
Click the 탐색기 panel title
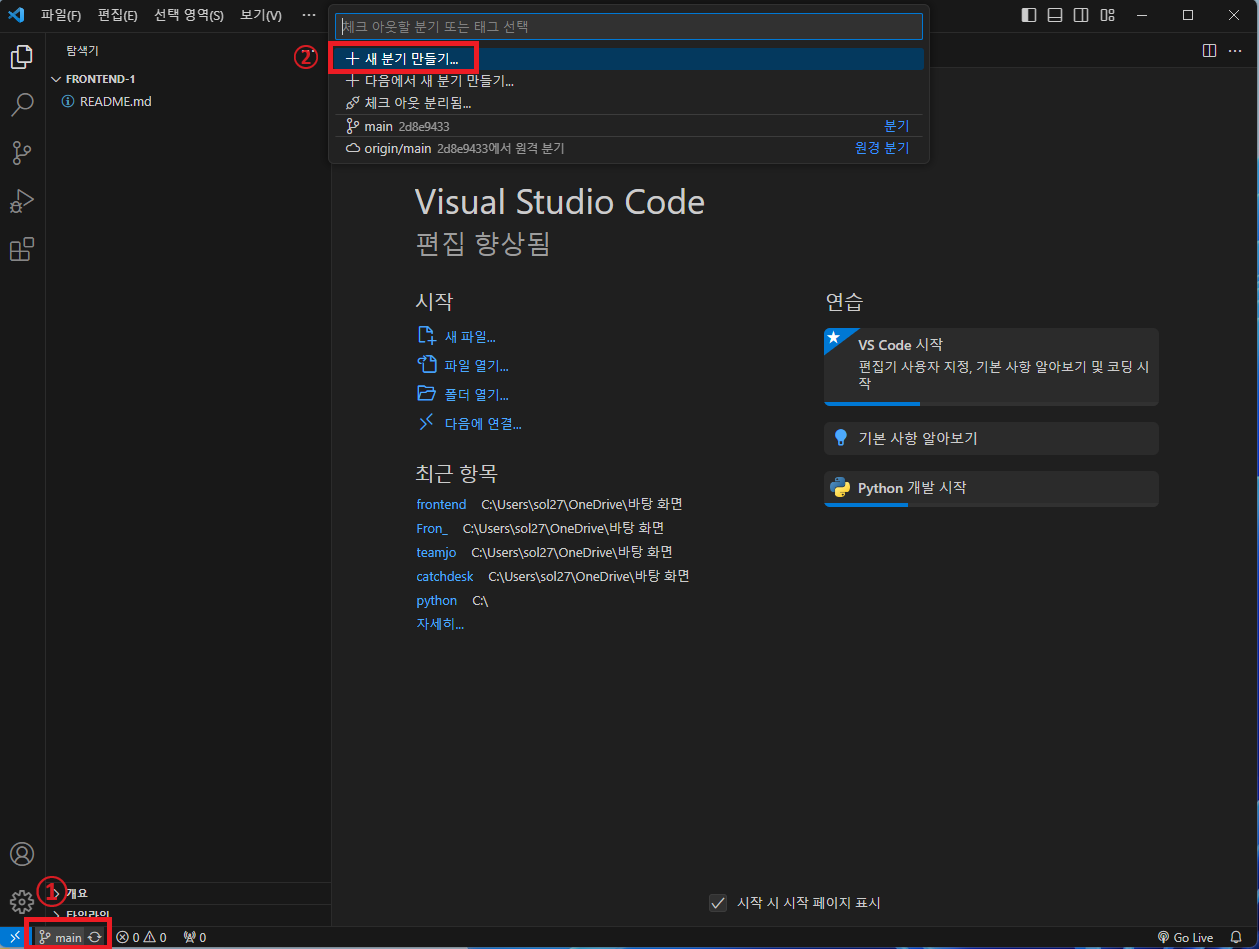click(83, 50)
